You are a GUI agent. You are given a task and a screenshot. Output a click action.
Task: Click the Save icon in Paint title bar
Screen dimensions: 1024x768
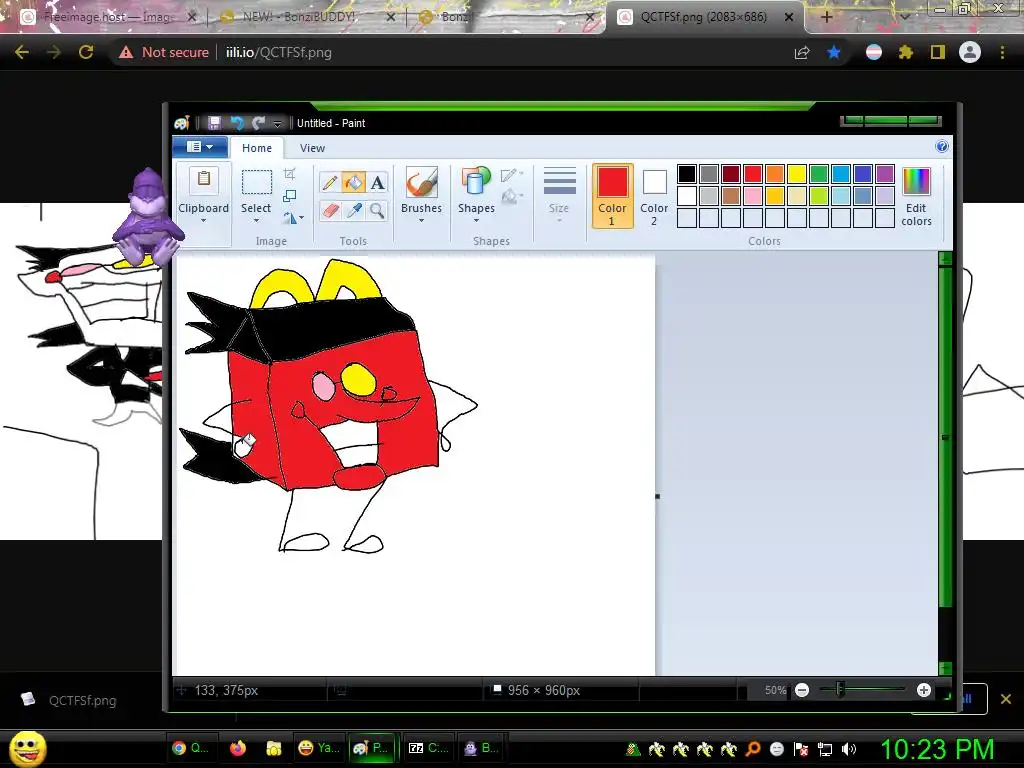(x=214, y=123)
